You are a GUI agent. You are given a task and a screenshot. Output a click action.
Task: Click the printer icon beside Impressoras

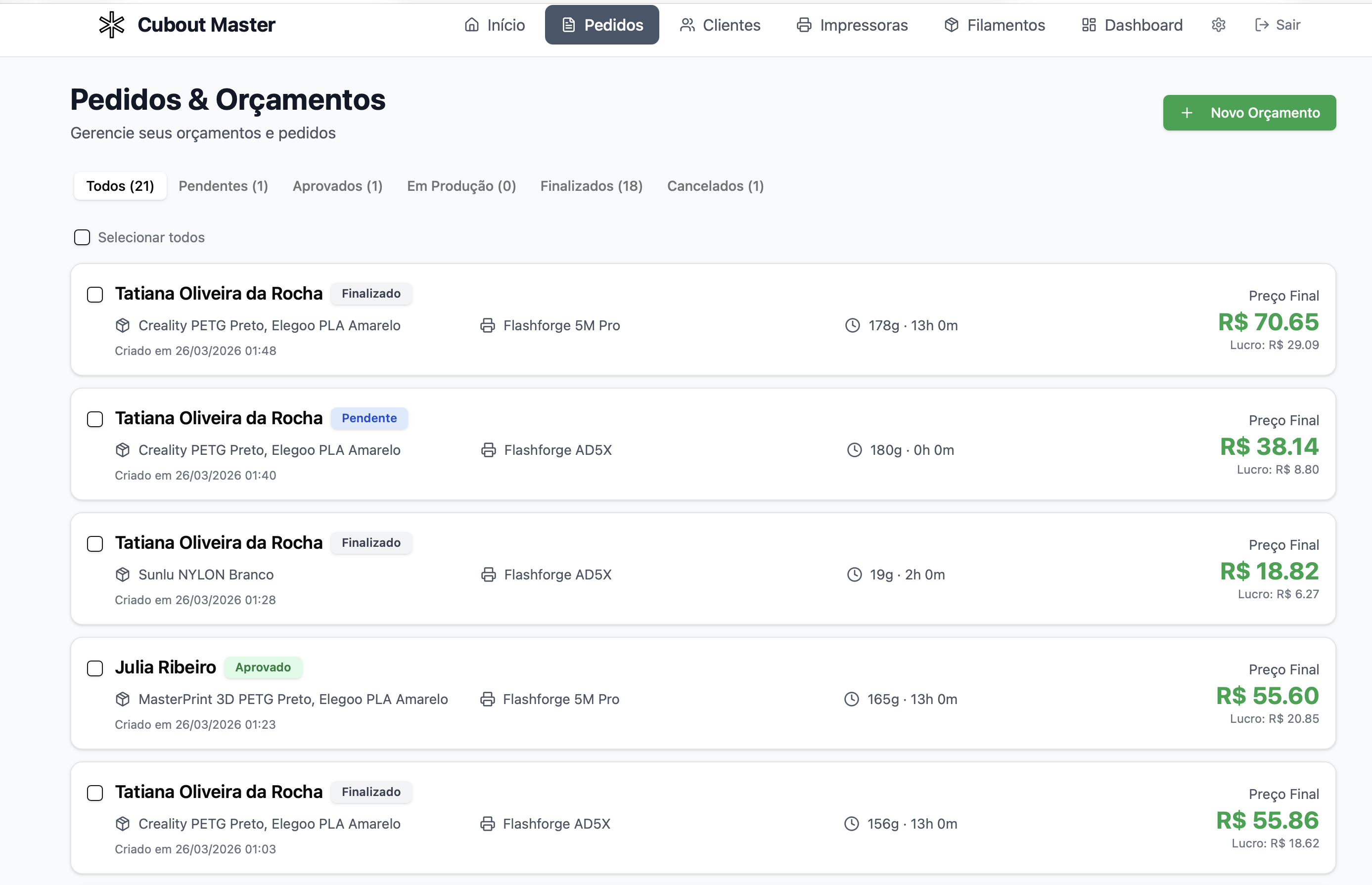[x=804, y=25]
